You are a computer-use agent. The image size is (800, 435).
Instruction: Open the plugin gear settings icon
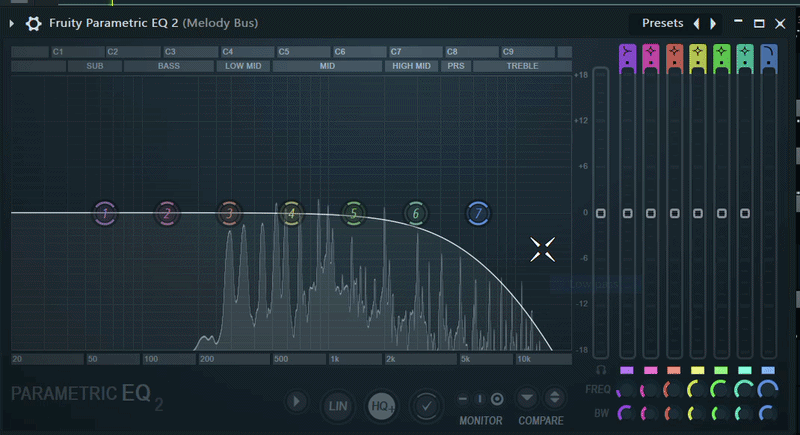[x=34, y=23]
